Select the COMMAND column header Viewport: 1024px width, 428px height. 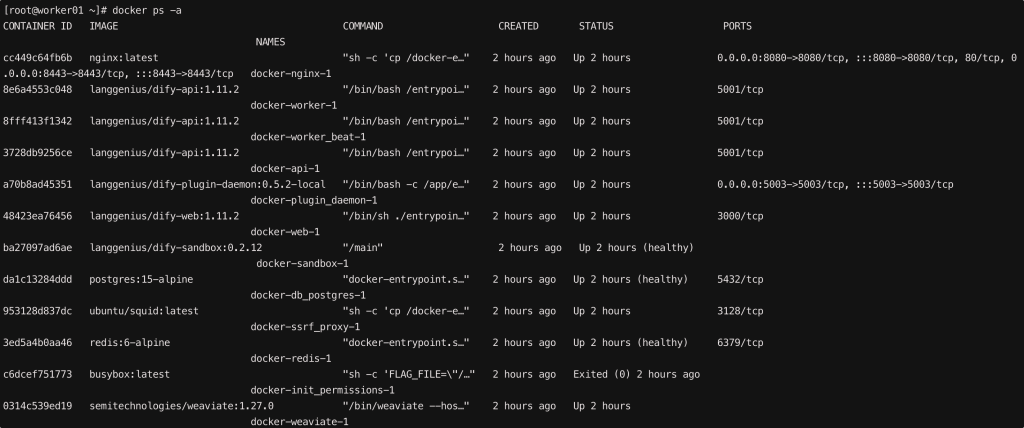364,26
